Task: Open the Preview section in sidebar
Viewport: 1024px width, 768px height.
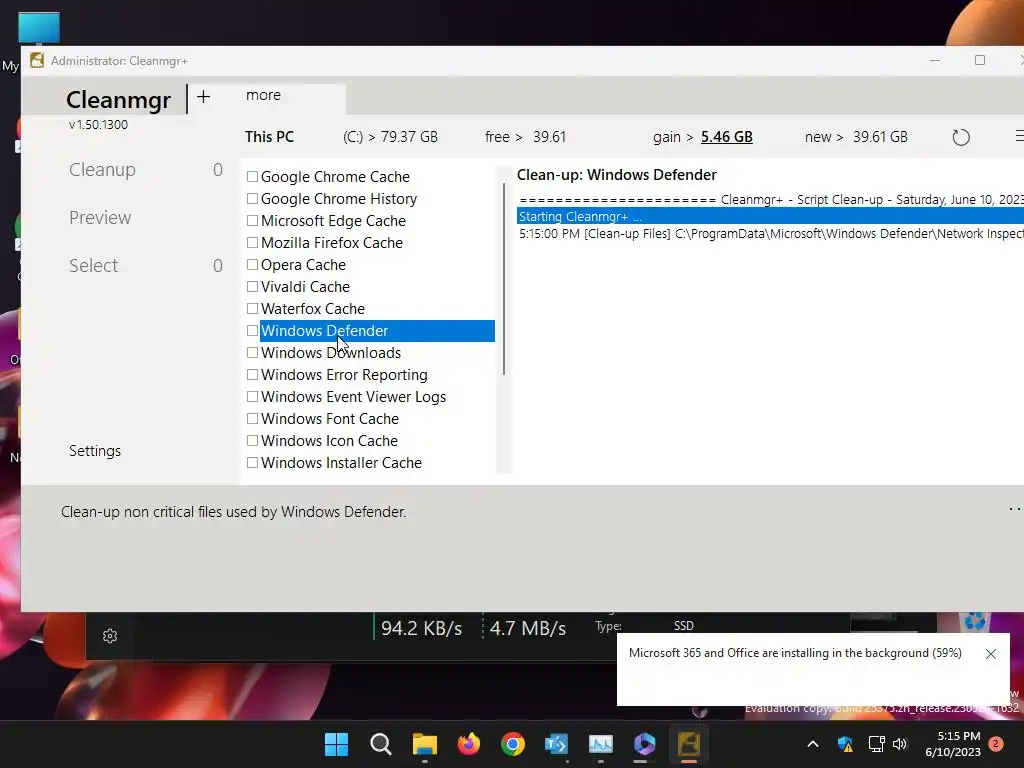Action: 100,217
